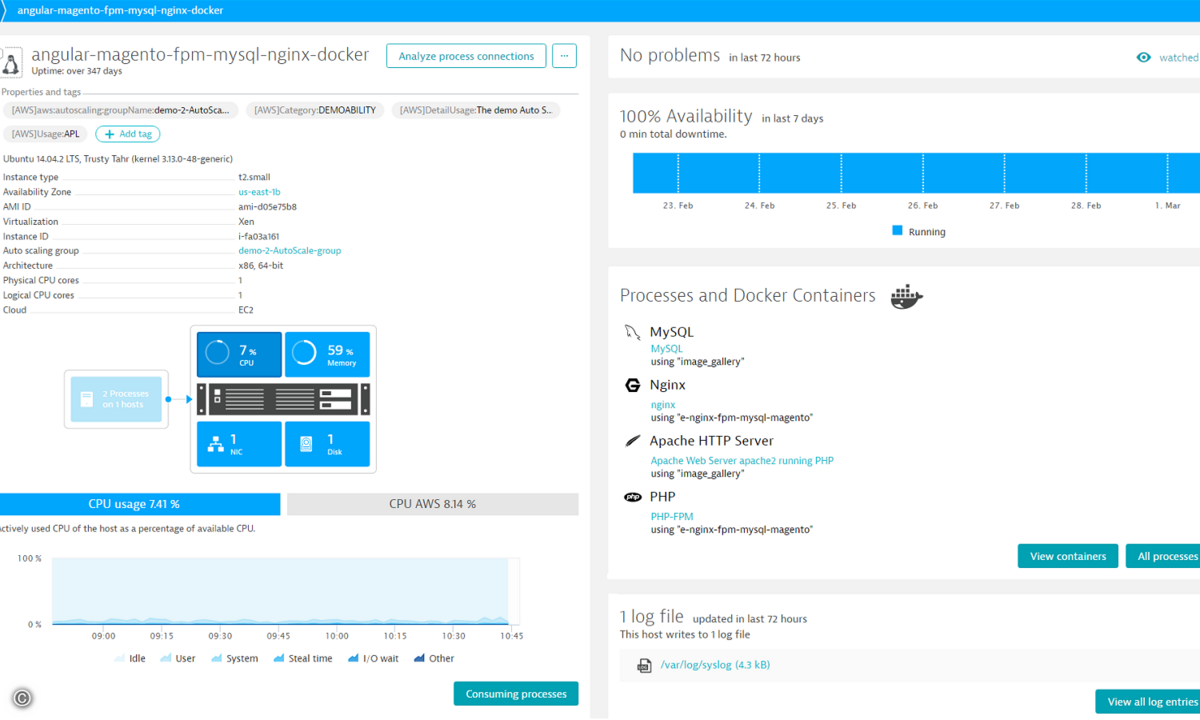
Task: Click the ami-d05e75b8 AMI ID value
Action: [x=267, y=207]
